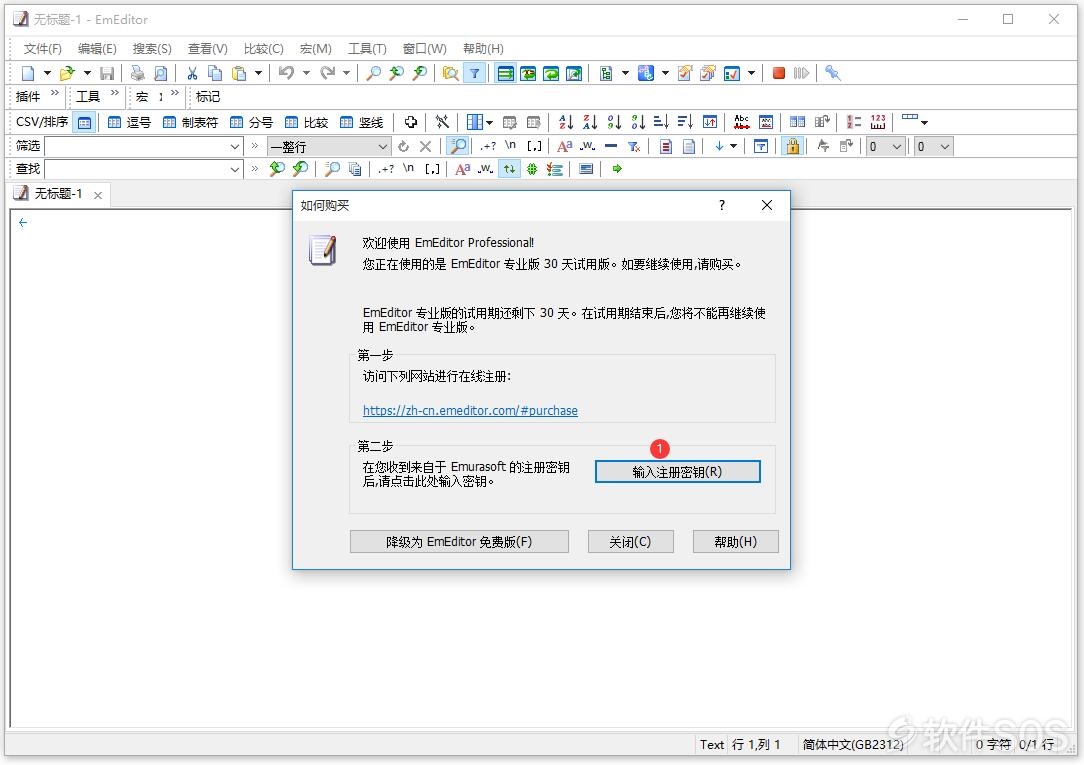1084x765 pixels.
Task: Click the 关闭(C) button
Action: 630,542
